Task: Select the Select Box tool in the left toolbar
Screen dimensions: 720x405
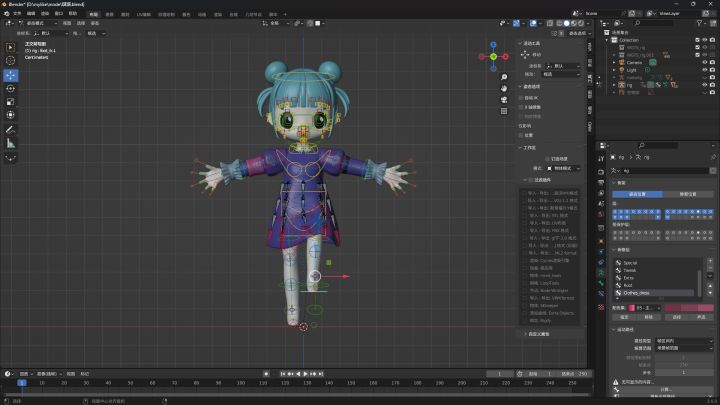Action: [10, 47]
